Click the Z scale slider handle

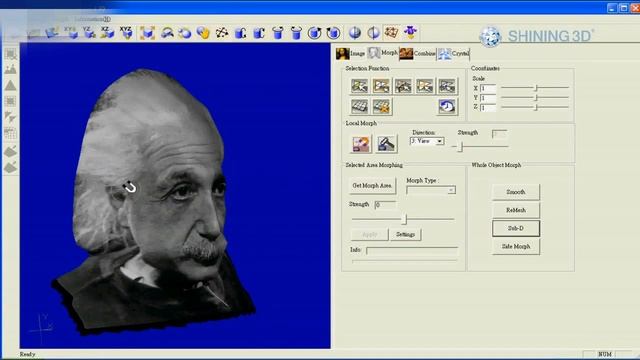point(536,107)
